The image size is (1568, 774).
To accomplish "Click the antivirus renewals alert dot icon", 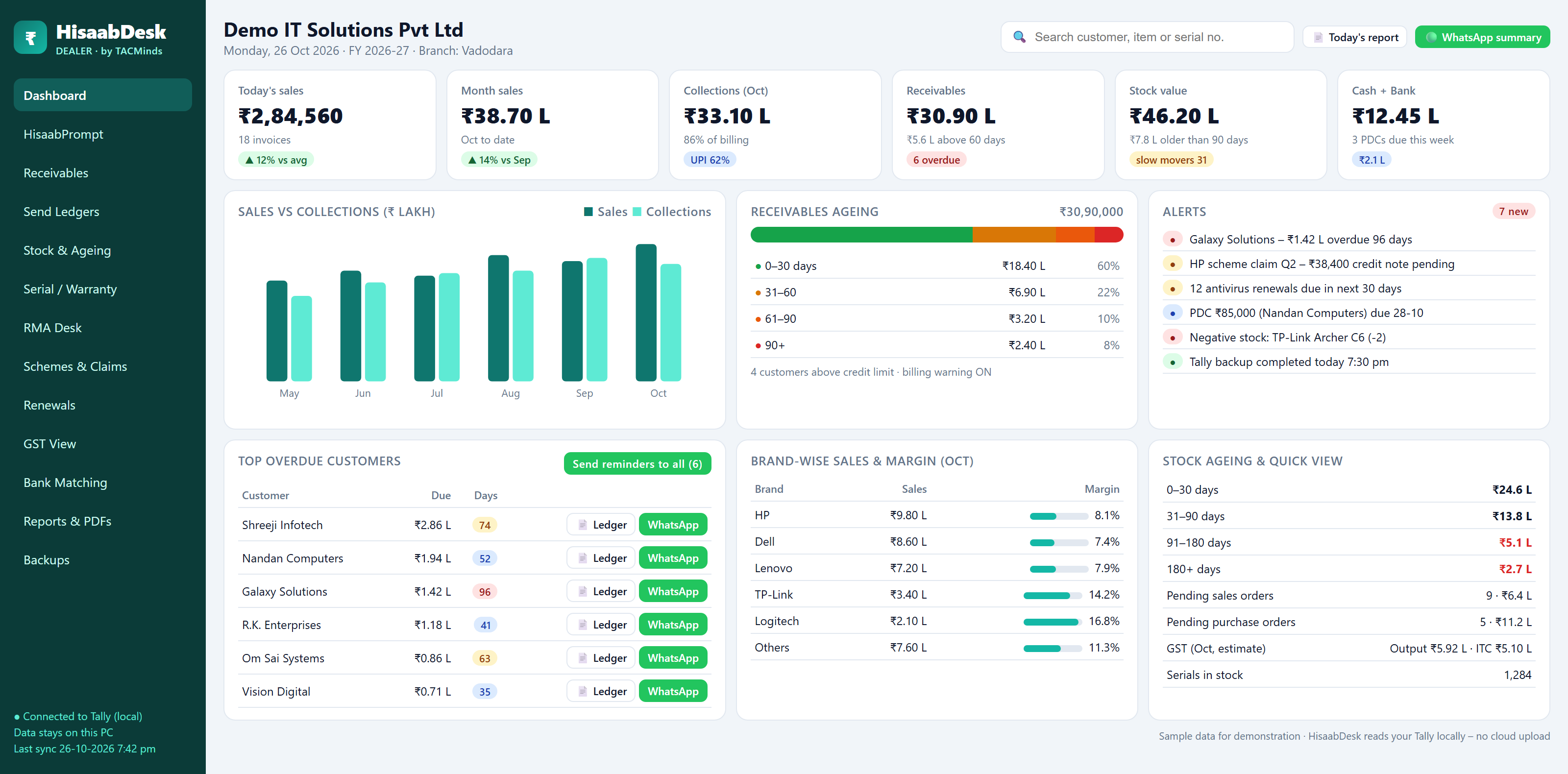I will pyautogui.click(x=1173, y=289).
